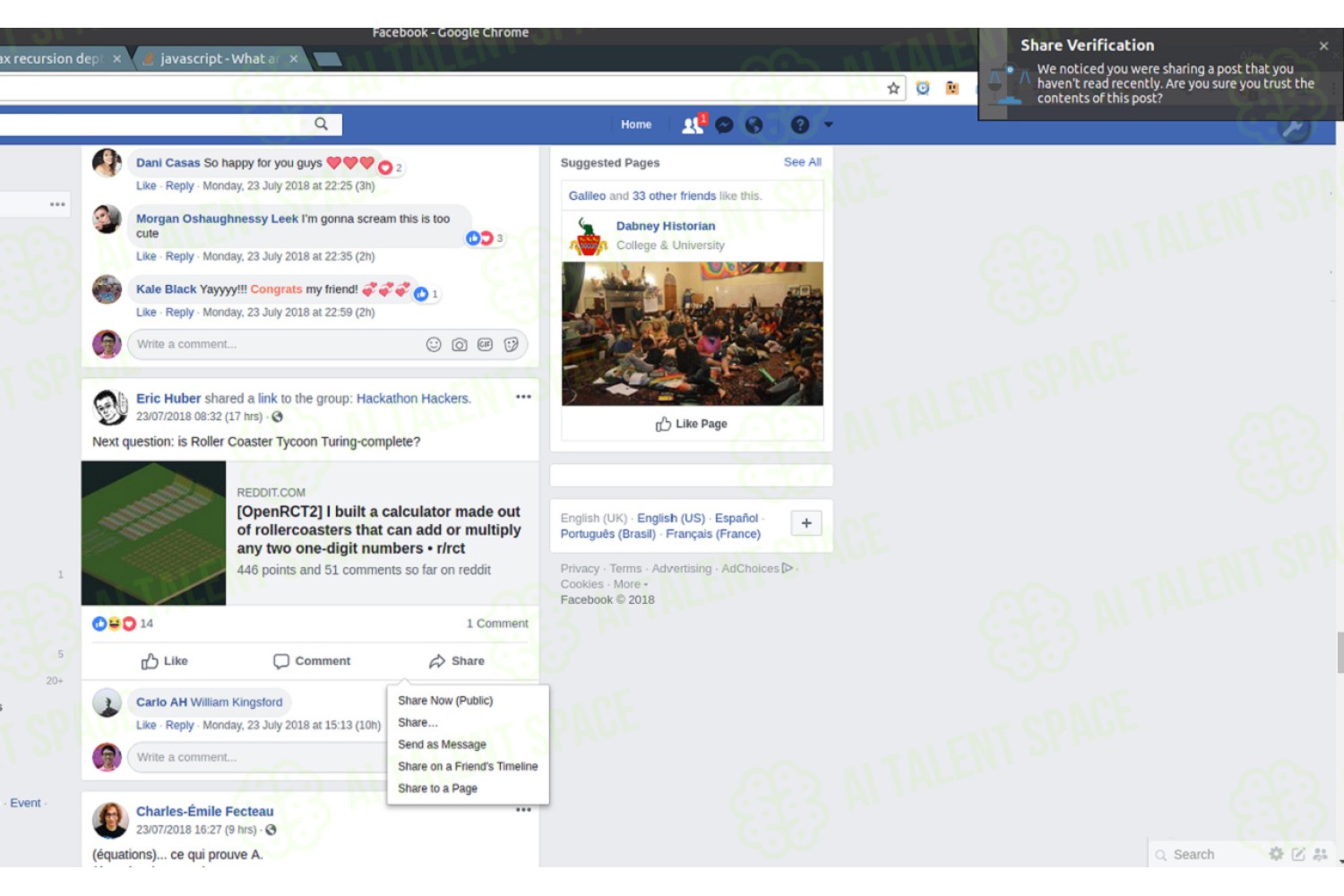Switch to the javascript browser tab
The height and width of the screenshot is (896, 1344).
point(220,59)
